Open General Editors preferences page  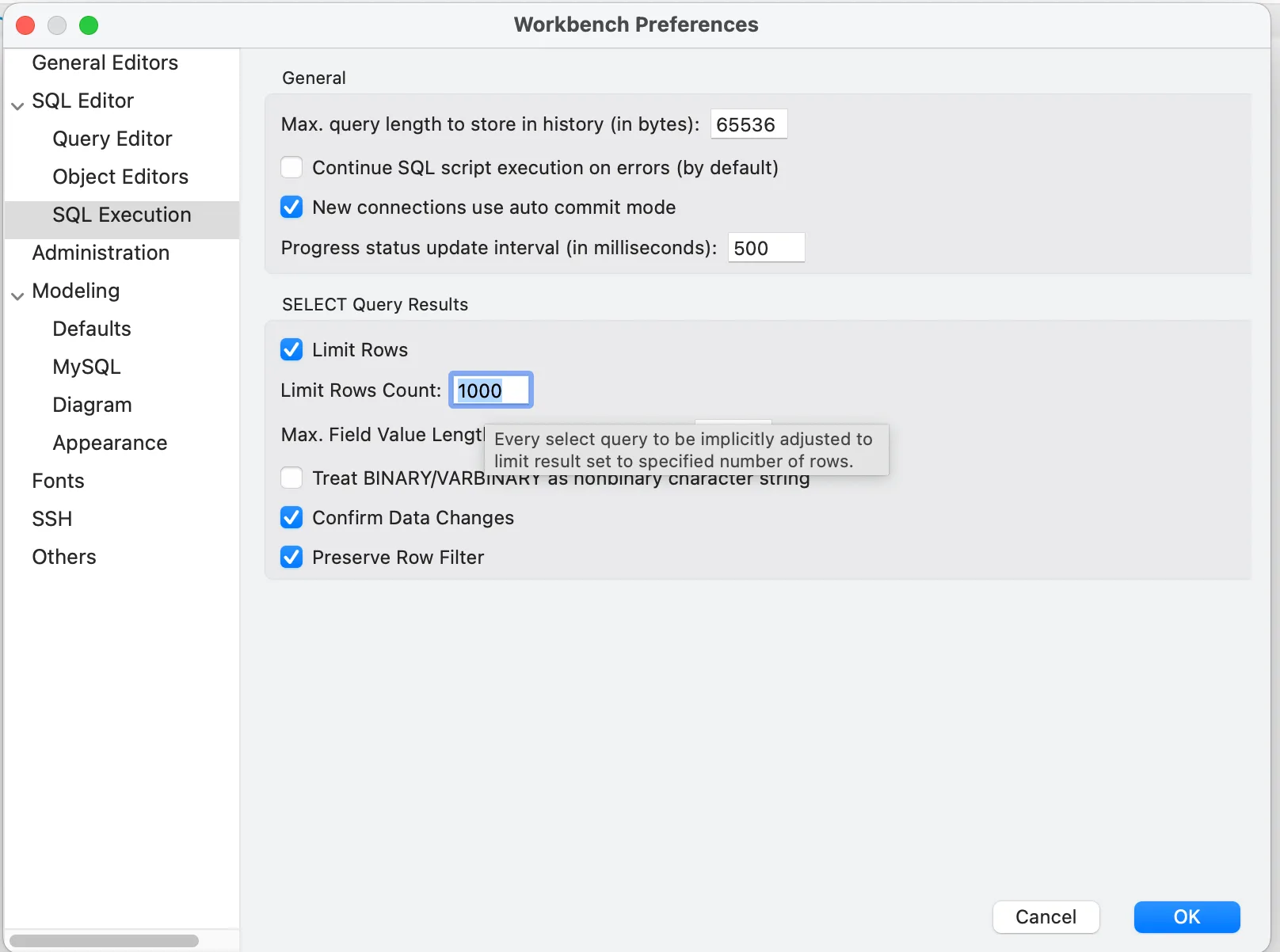[105, 63]
